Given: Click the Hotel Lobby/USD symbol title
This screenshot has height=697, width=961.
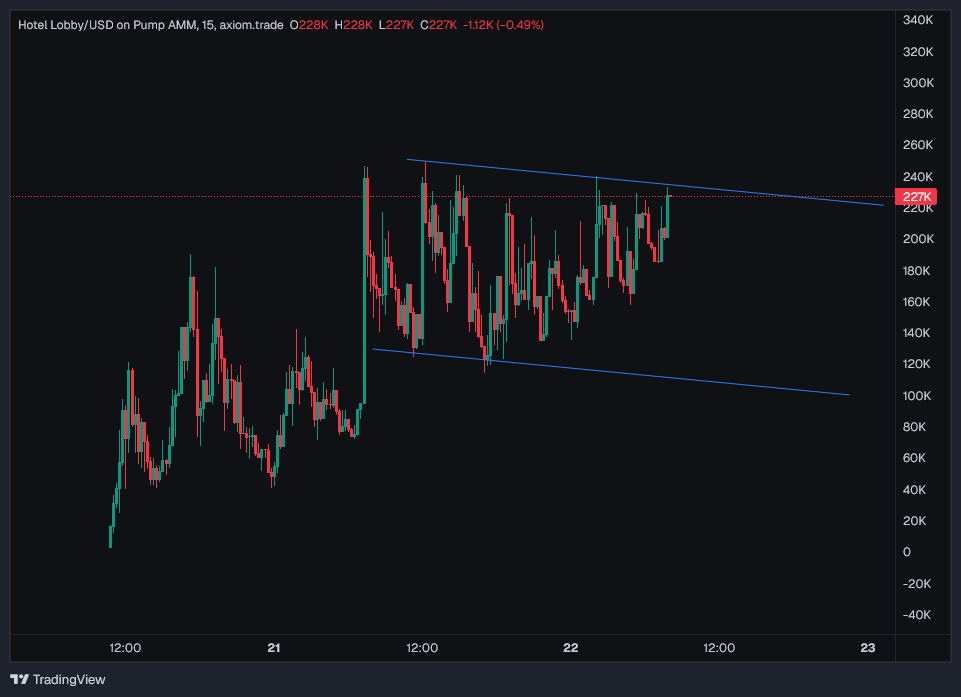Looking at the screenshot, I should pos(150,25).
